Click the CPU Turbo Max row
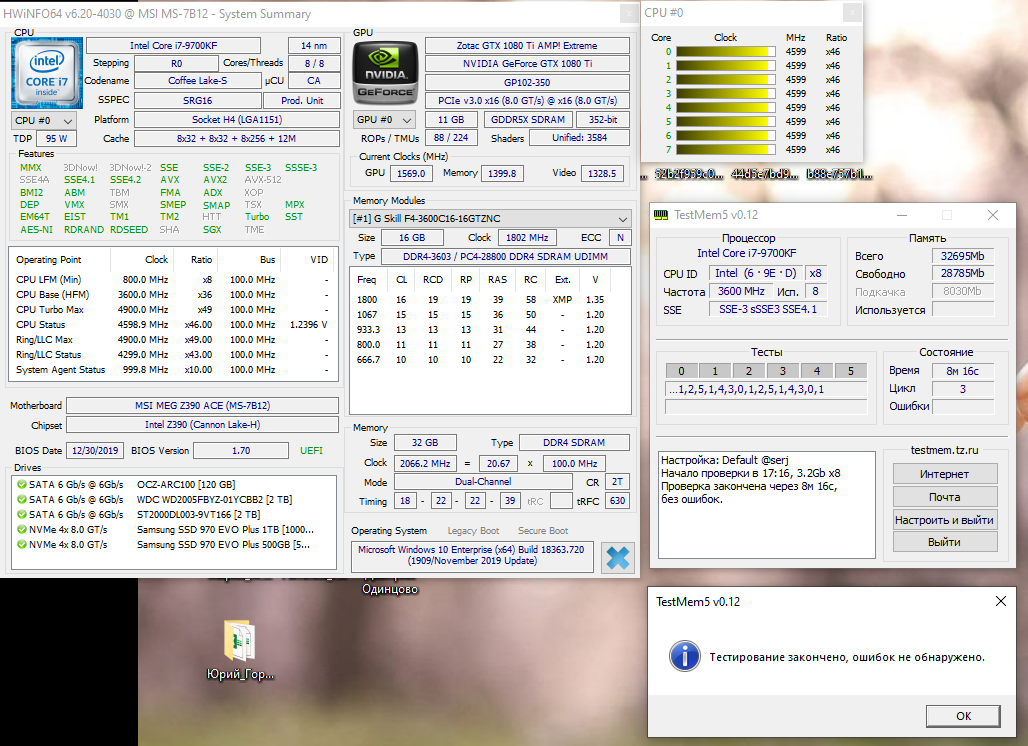Screen dimensions: 1028x746 pos(172,309)
